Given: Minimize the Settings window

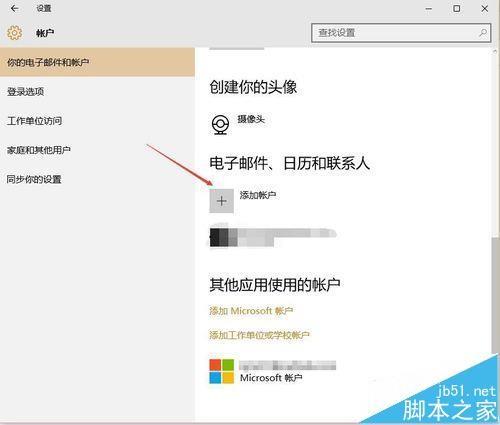Looking at the screenshot, I should point(429,9).
